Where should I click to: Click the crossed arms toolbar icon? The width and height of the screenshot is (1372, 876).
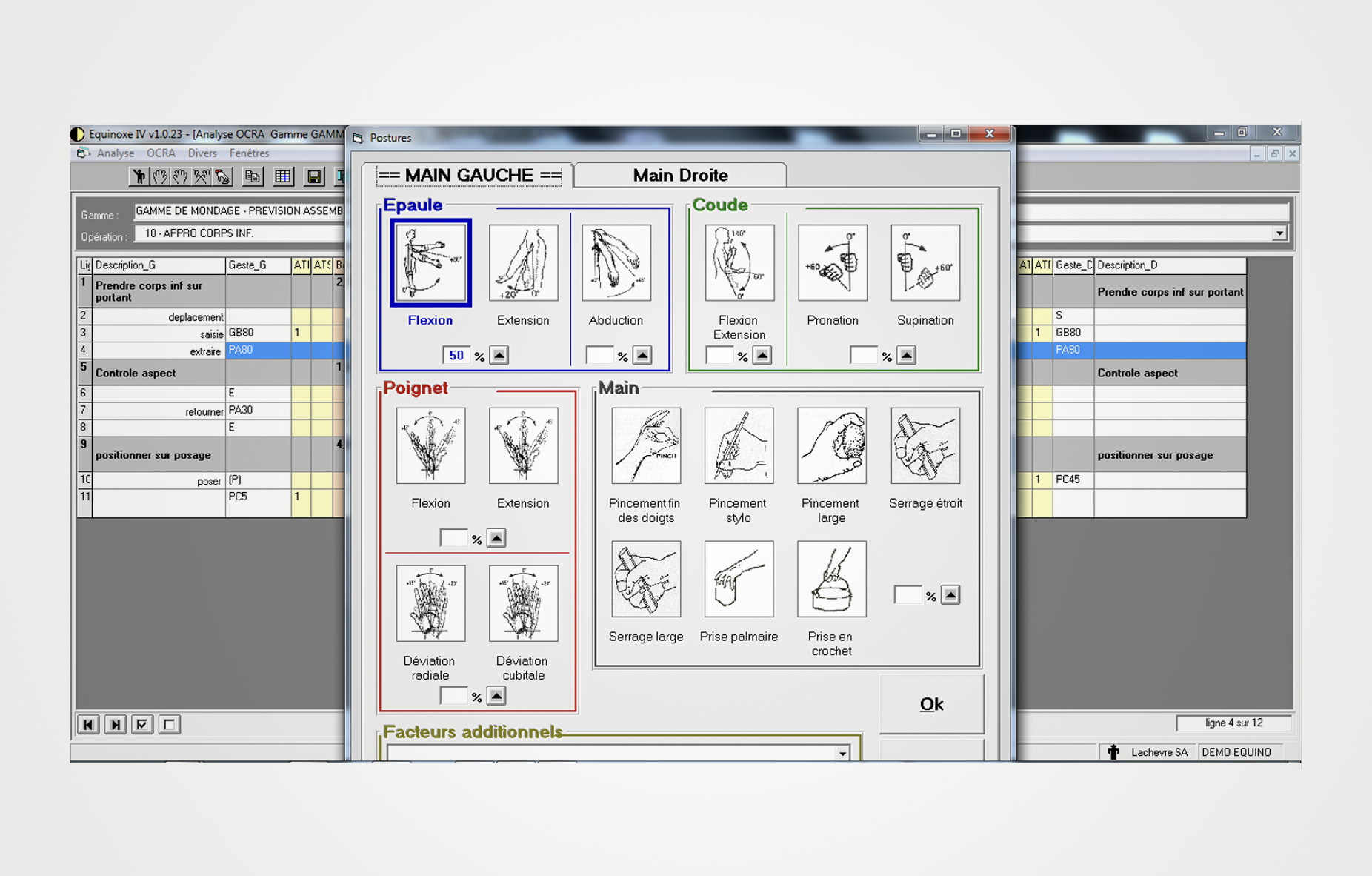(x=202, y=176)
